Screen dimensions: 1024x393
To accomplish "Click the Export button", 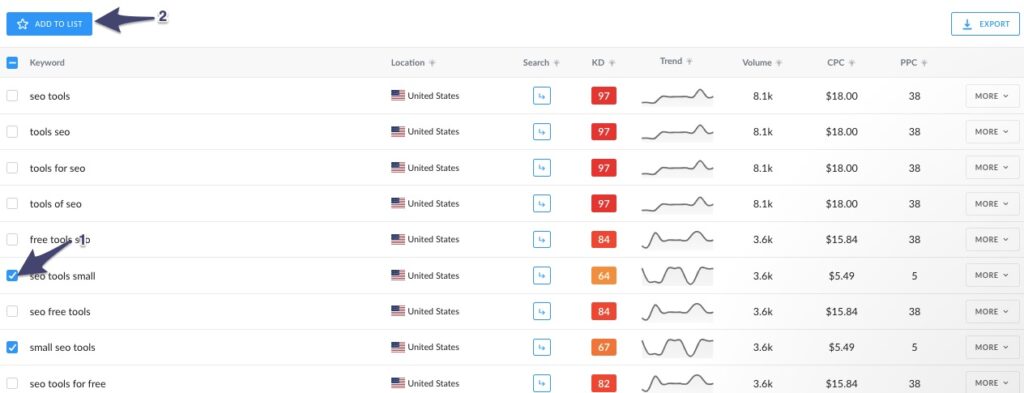I will click(985, 24).
